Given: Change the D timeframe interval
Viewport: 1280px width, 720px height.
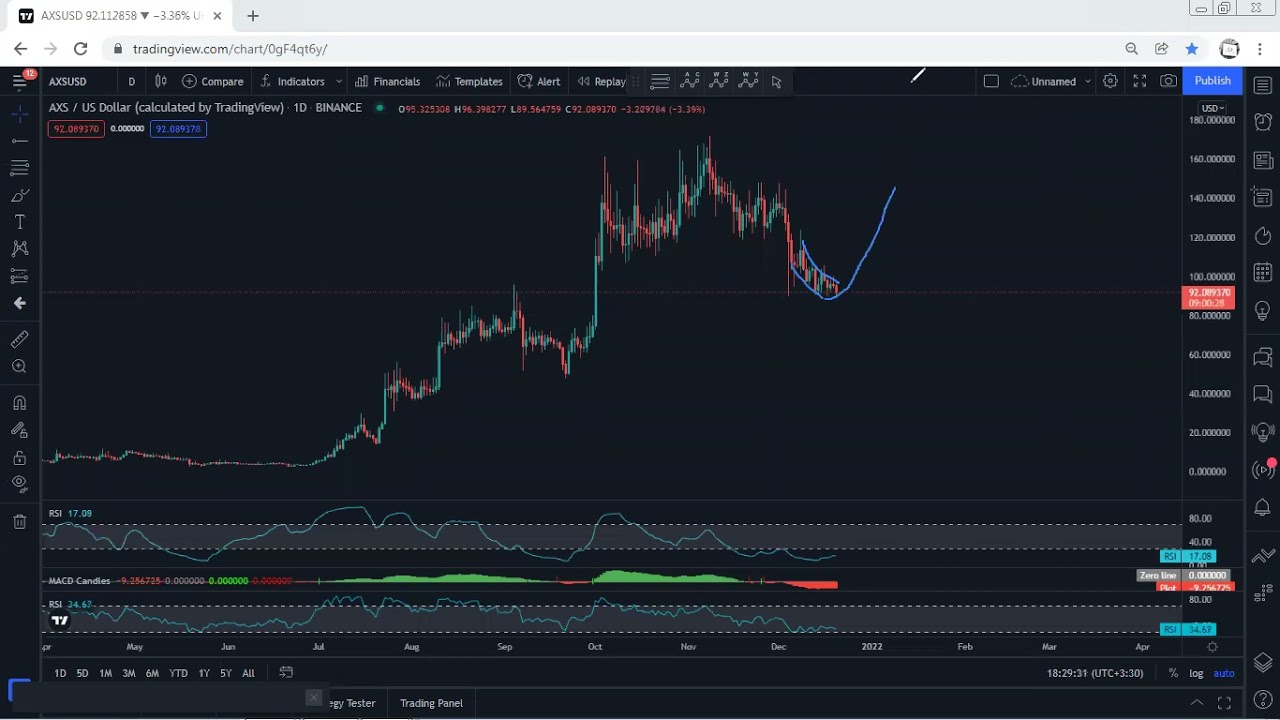Looking at the screenshot, I should click(131, 81).
